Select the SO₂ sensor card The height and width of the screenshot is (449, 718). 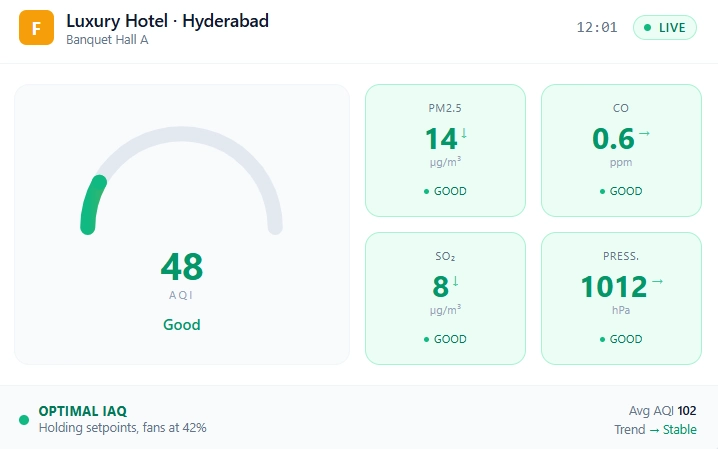click(x=445, y=298)
